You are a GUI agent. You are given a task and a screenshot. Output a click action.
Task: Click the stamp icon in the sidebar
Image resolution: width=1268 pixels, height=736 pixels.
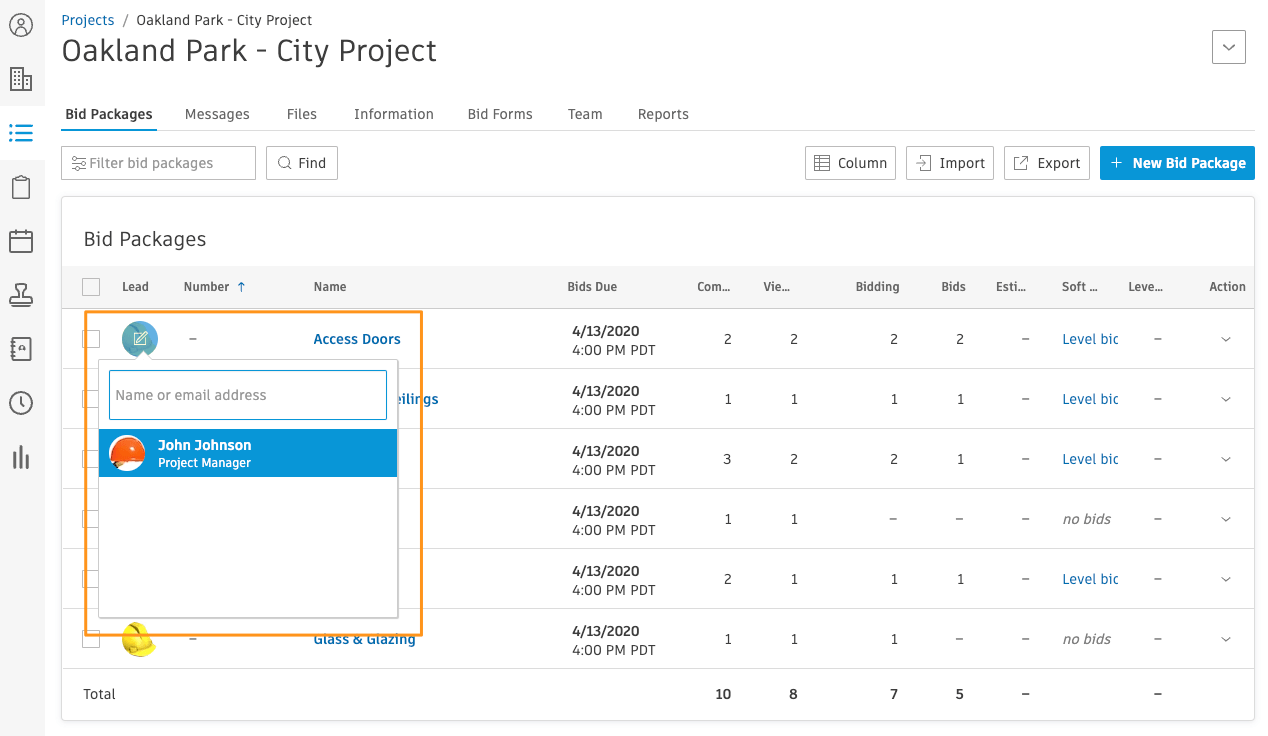pos(22,295)
